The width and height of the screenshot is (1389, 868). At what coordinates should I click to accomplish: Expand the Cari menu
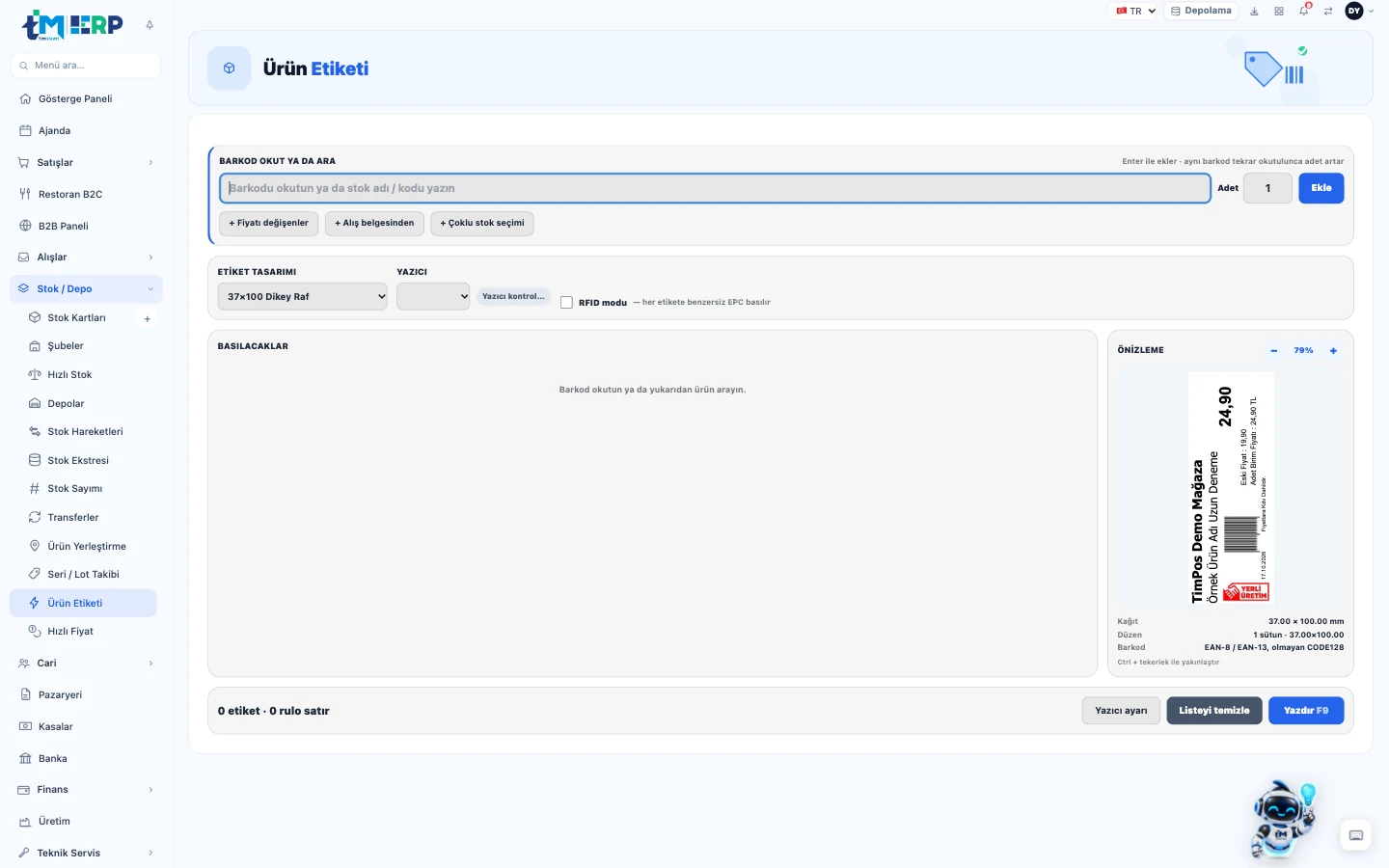pyautogui.click(x=86, y=664)
